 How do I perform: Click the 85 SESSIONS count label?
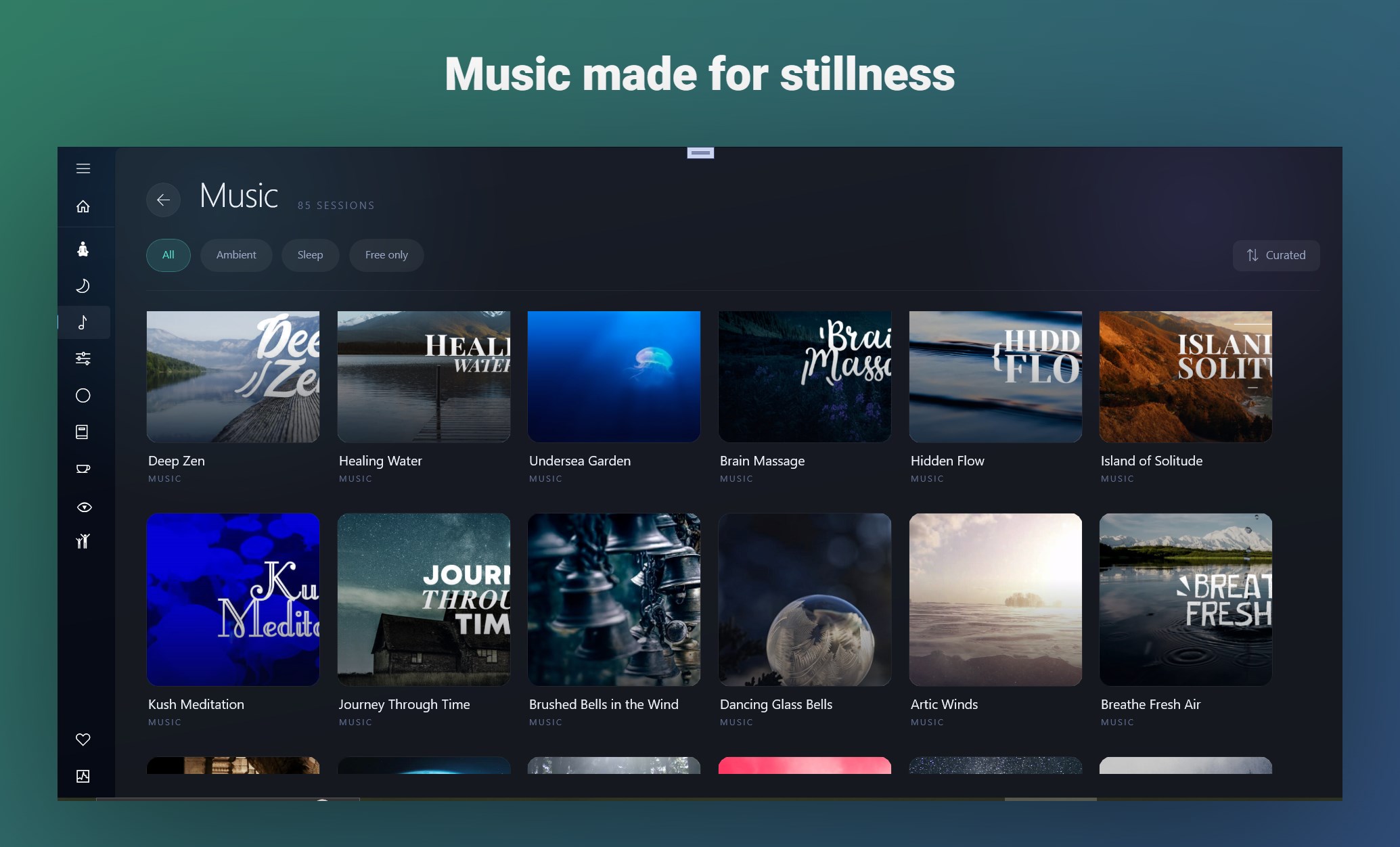336,206
